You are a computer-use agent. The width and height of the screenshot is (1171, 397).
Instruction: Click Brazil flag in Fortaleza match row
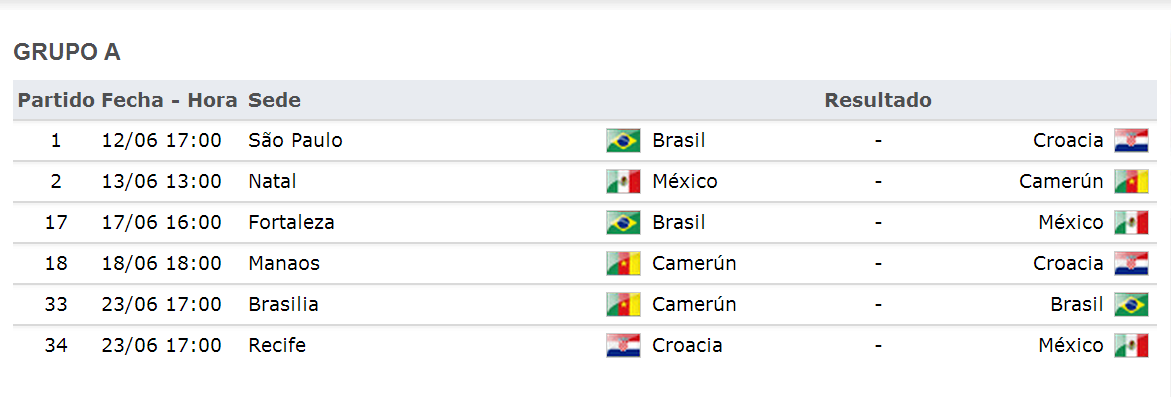click(x=623, y=222)
